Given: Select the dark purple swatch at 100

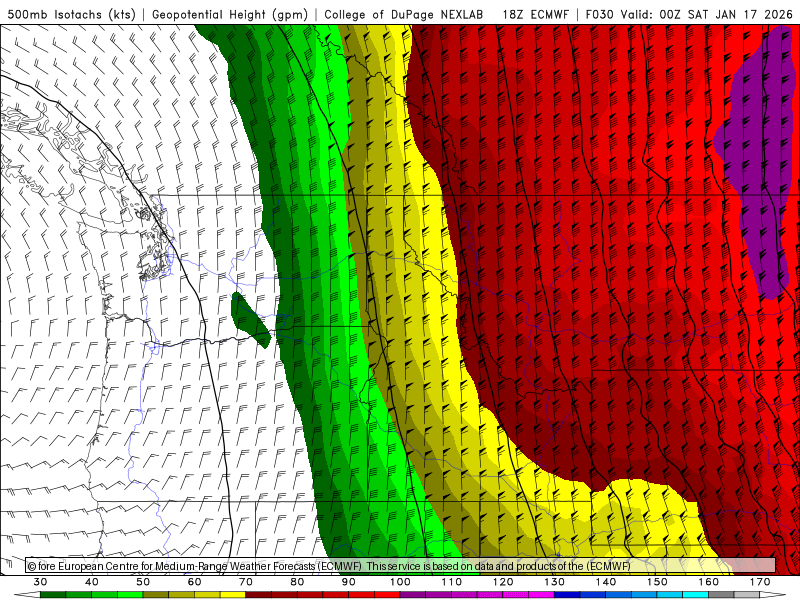Looking at the screenshot, I should point(413,595).
